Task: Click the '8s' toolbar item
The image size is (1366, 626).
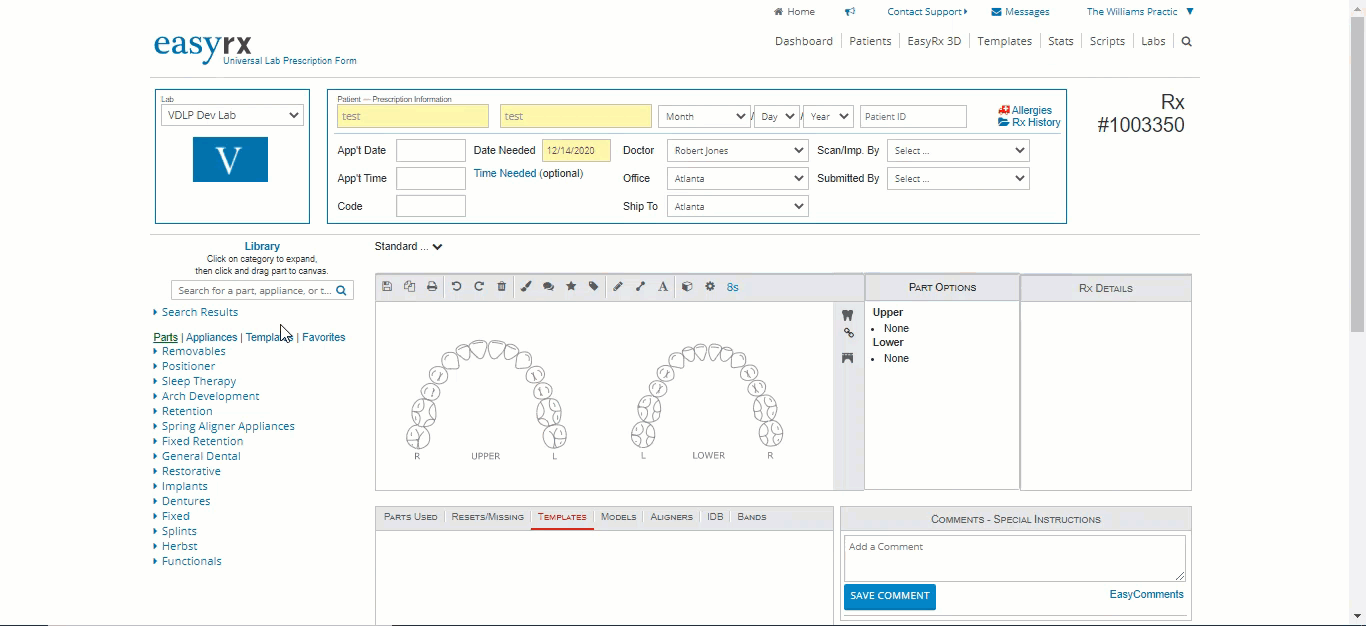Action: [733, 287]
